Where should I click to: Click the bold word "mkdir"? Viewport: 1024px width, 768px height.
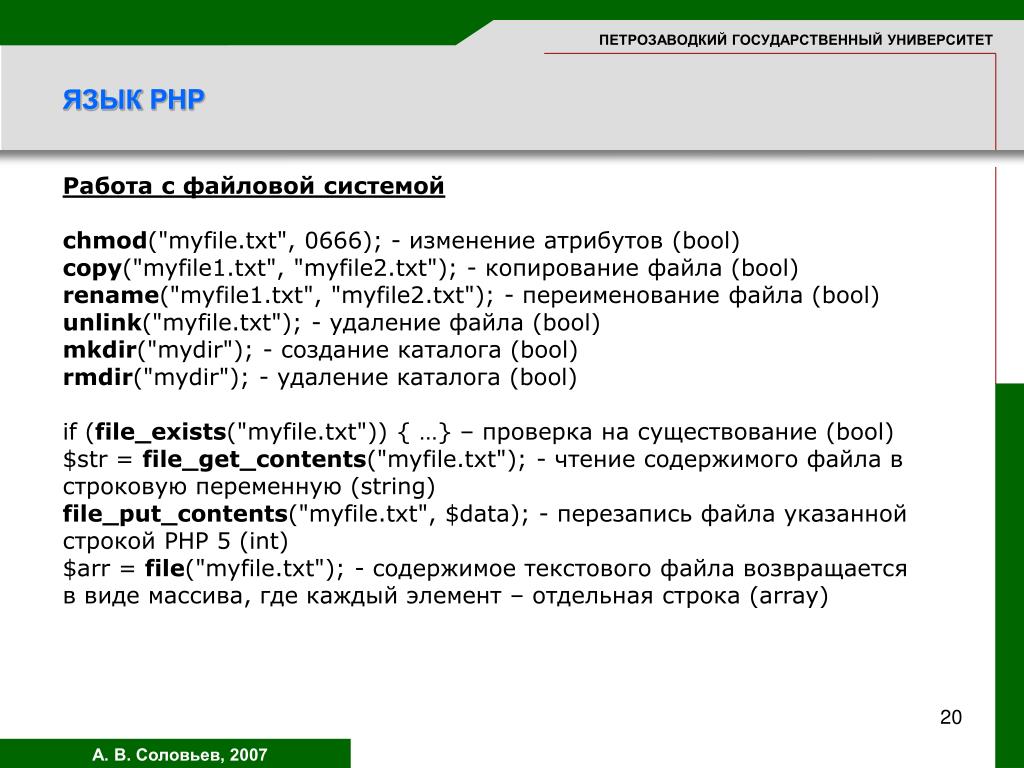[x=99, y=350]
